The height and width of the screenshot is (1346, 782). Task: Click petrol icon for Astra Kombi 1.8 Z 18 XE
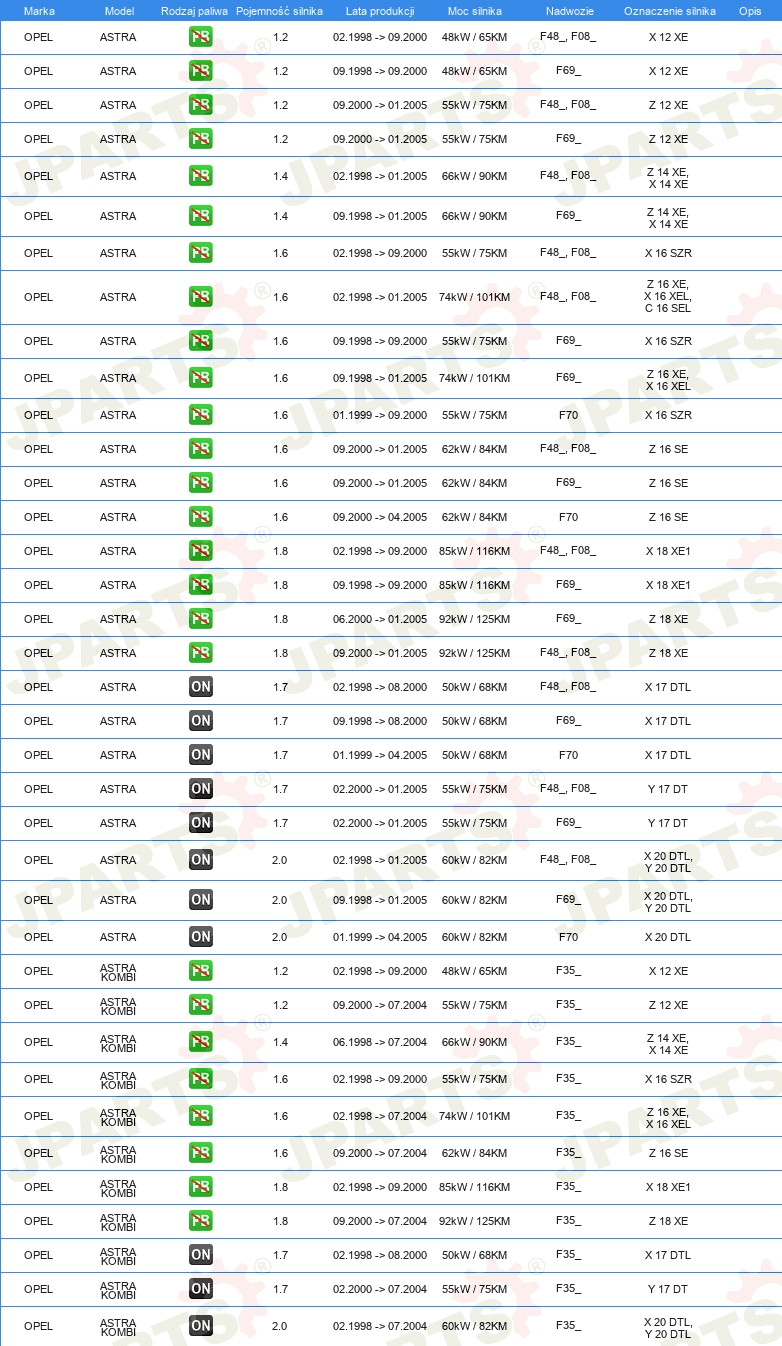pos(200,1221)
